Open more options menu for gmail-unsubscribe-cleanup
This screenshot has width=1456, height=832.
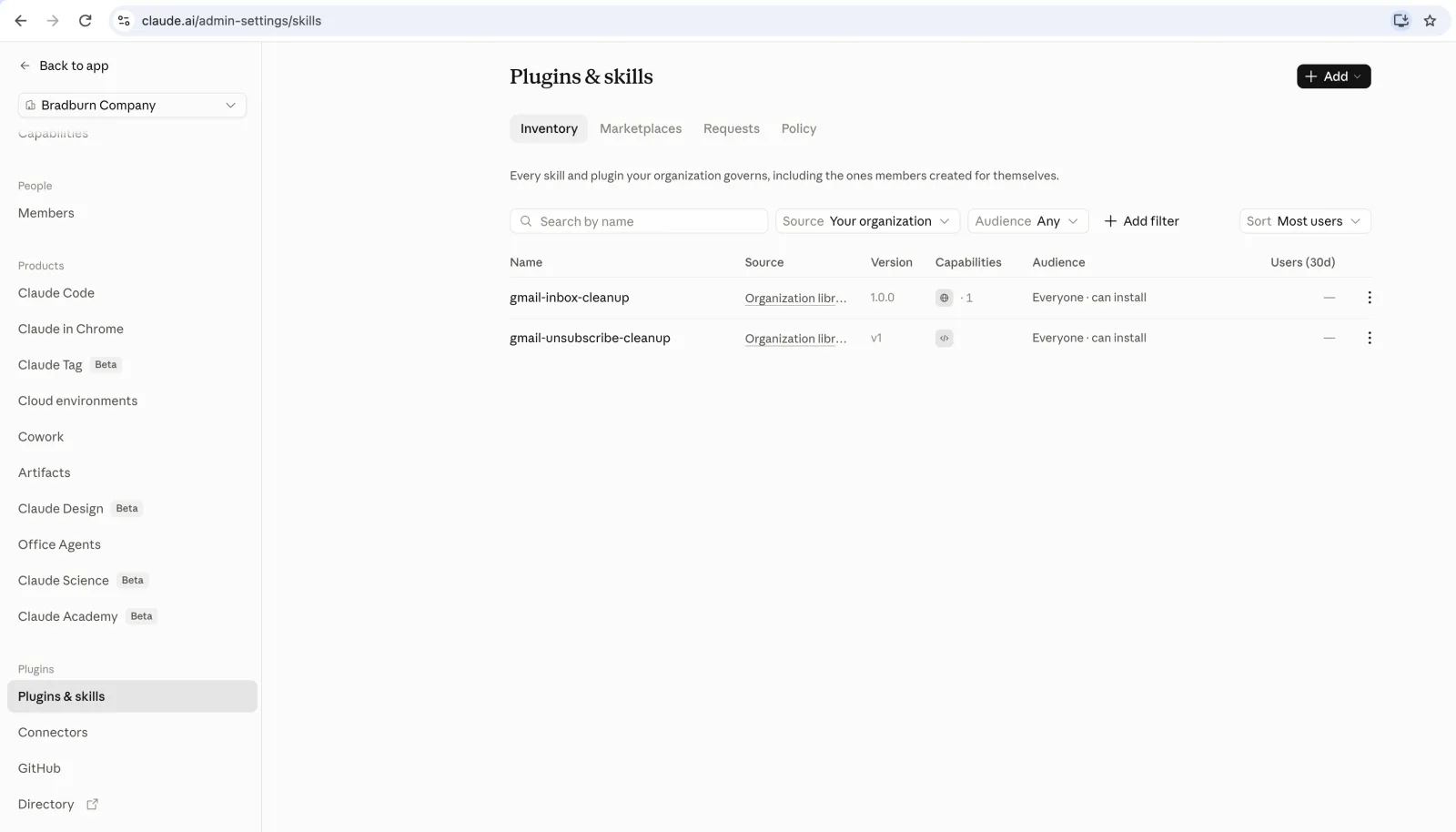[x=1369, y=338]
